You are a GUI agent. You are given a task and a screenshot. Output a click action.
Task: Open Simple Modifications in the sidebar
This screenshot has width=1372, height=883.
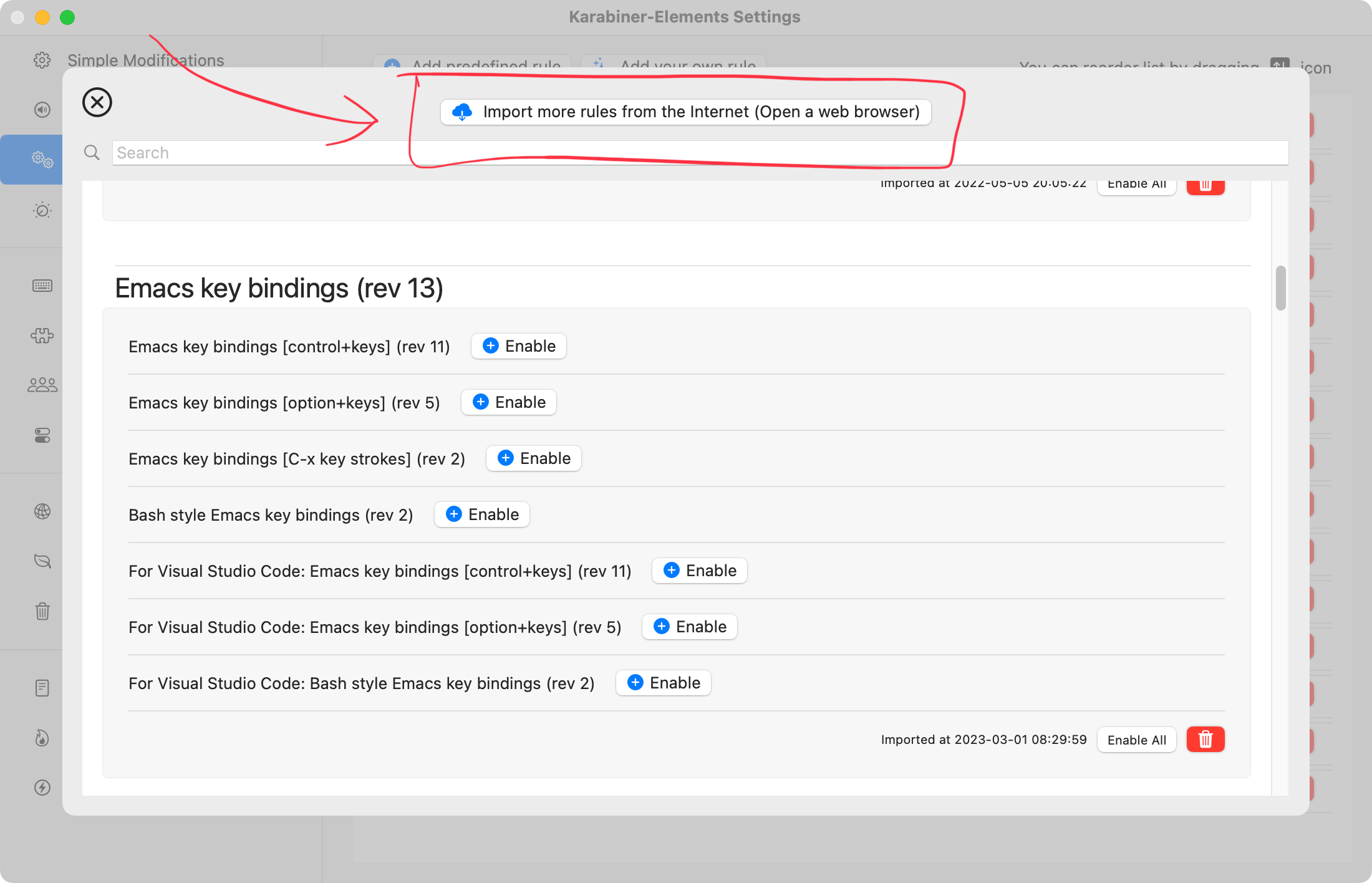(x=146, y=60)
